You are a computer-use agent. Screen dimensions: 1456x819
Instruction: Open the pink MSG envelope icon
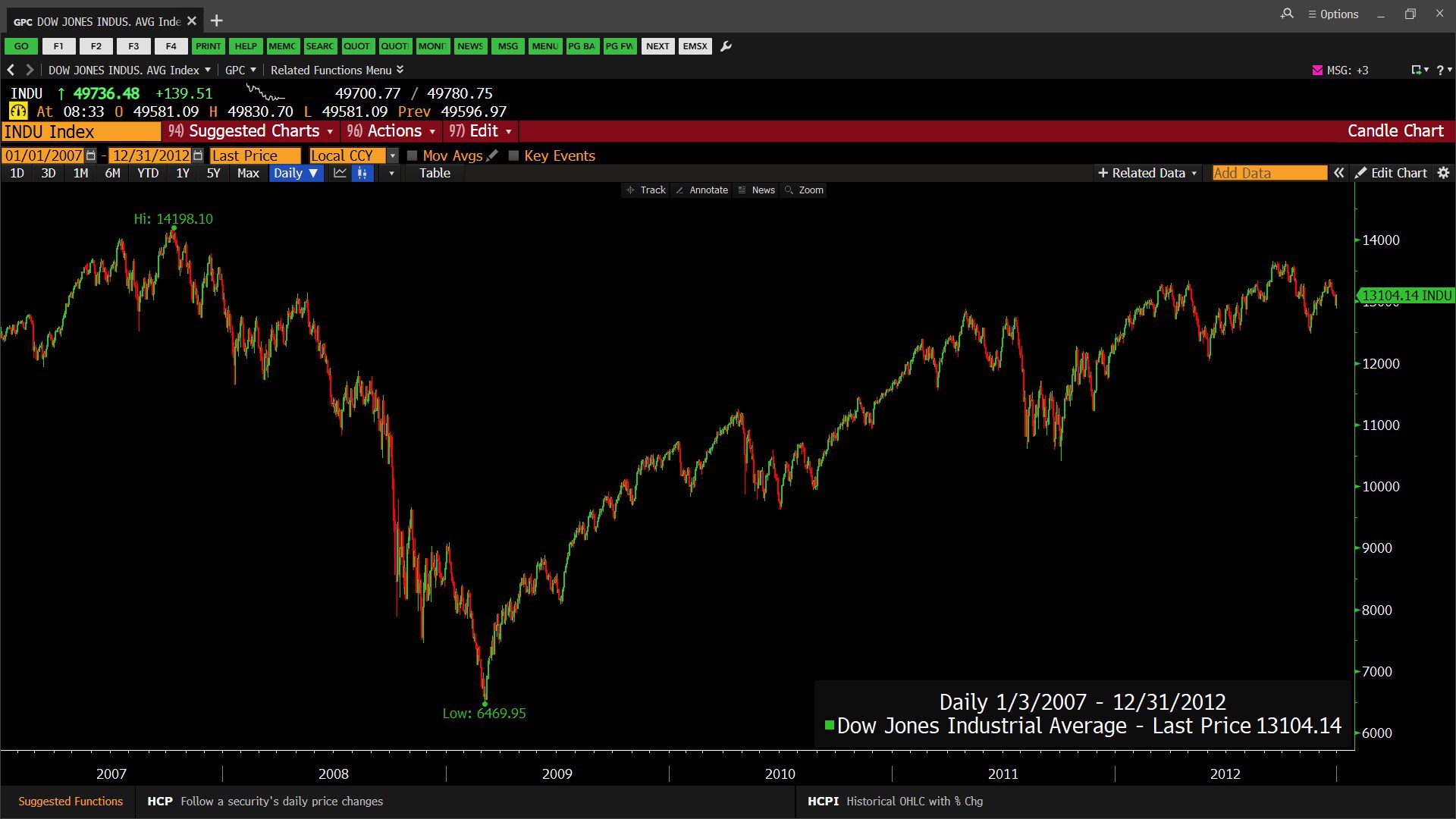coord(1317,70)
